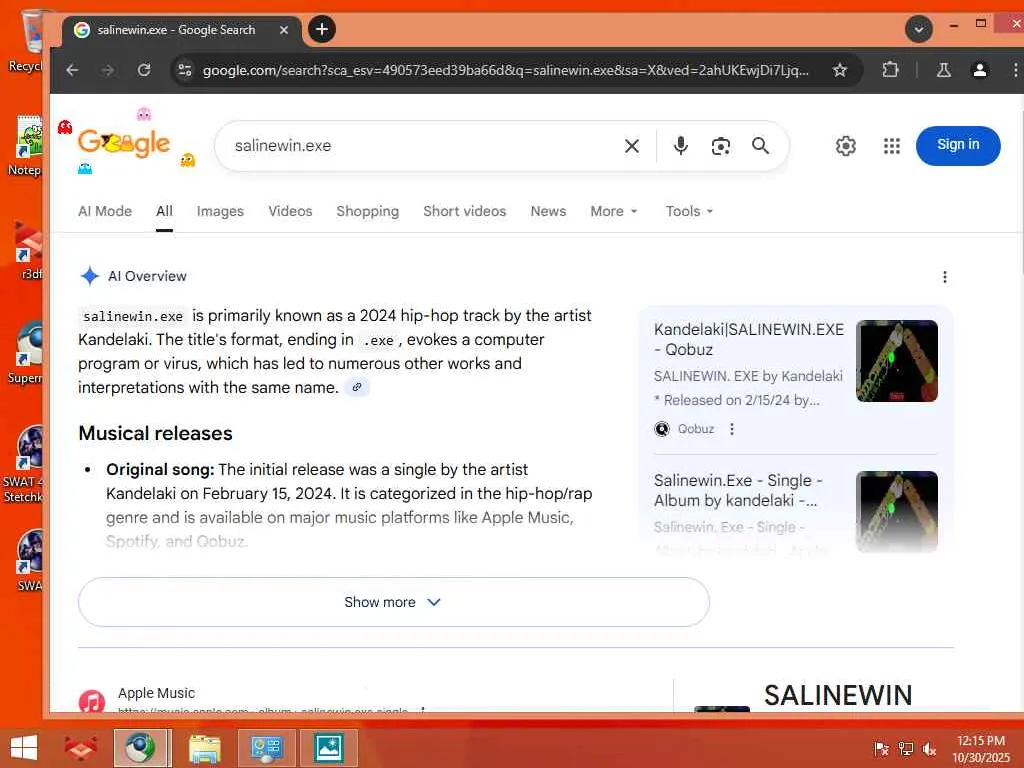This screenshot has width=1024, height=768.
Task: Click inside the Google search input field
Action: 418,146
